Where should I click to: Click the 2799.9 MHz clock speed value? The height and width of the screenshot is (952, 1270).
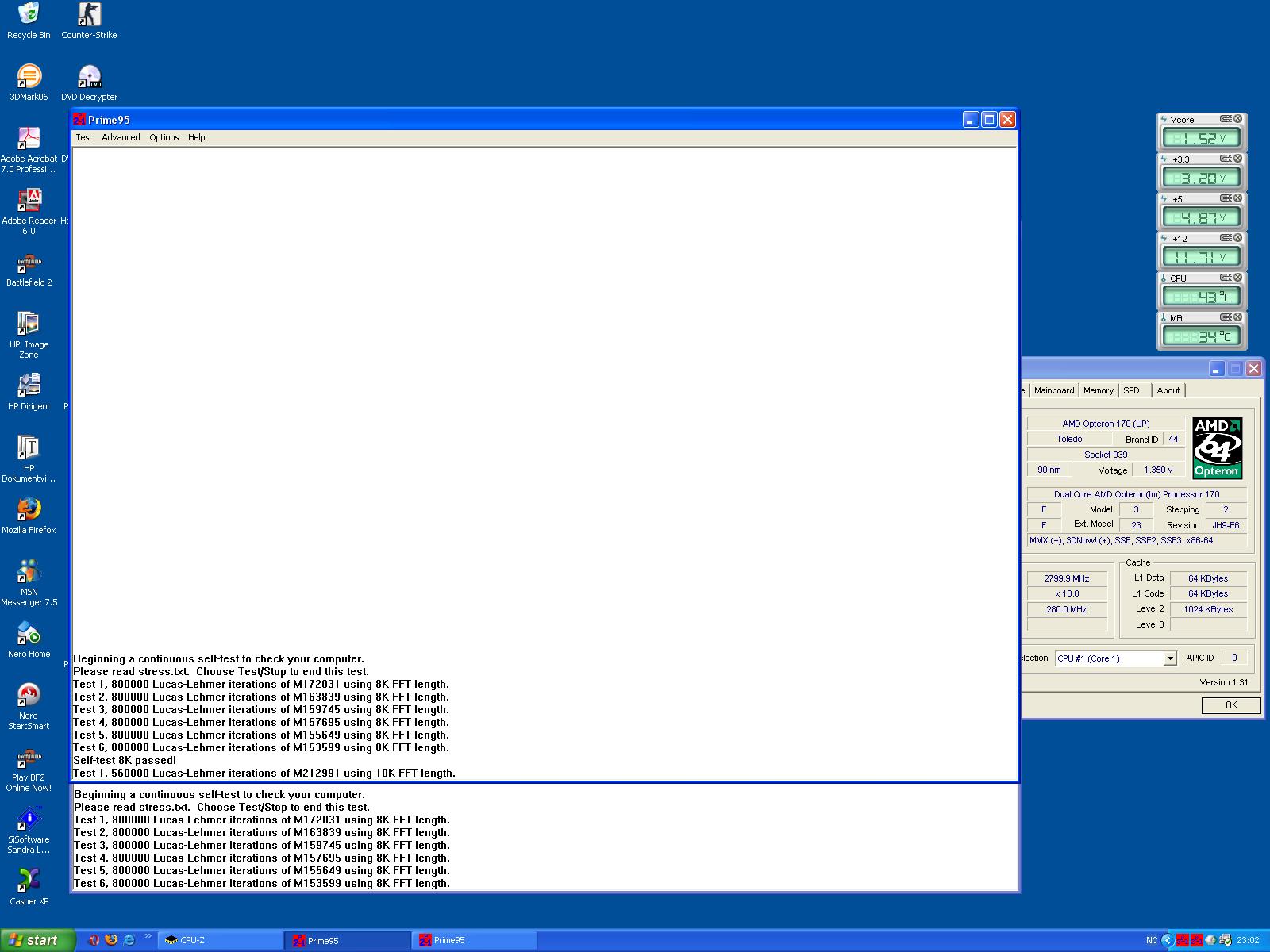(1066, 578)
